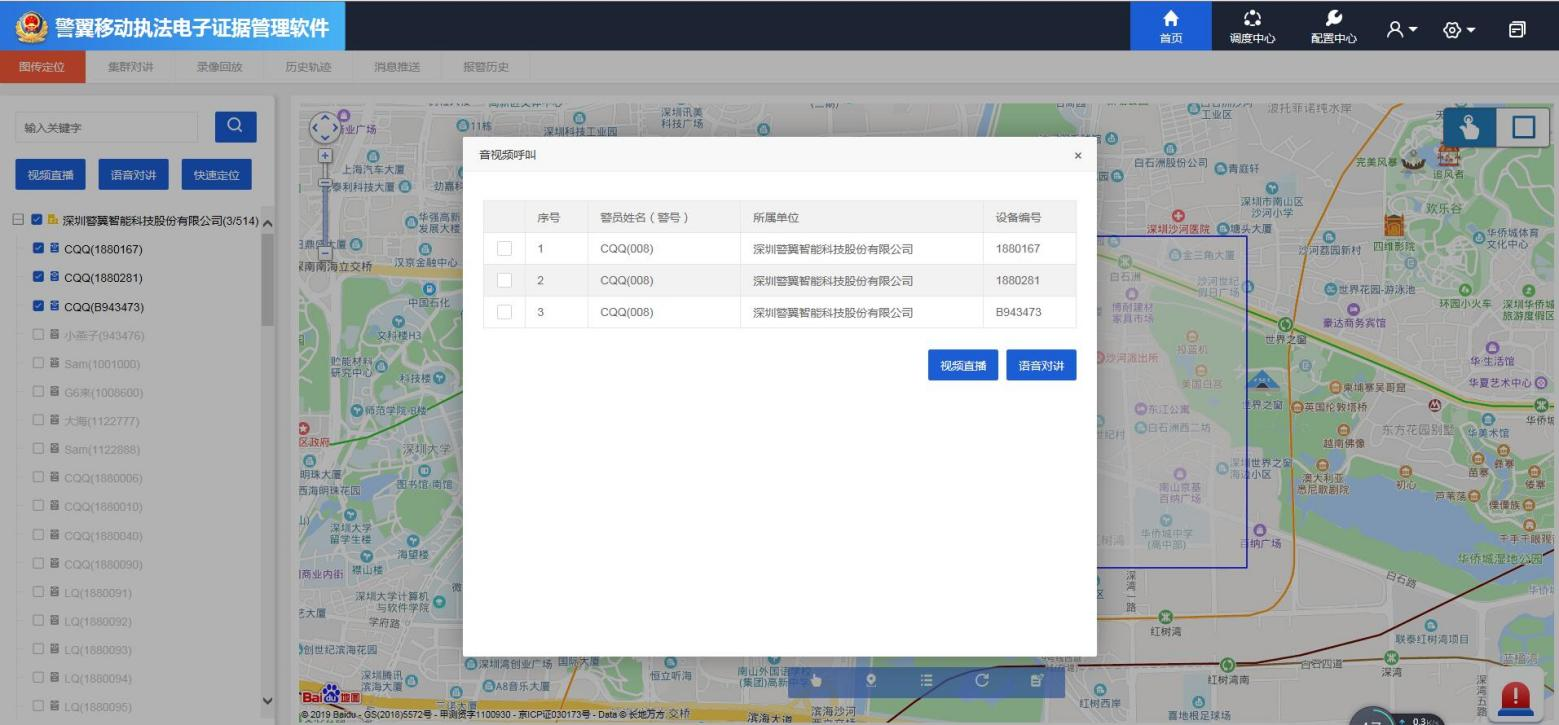Check 小燕子(943476) in device tree
This screenshot has height=725, width=1559.
point(39,335)
